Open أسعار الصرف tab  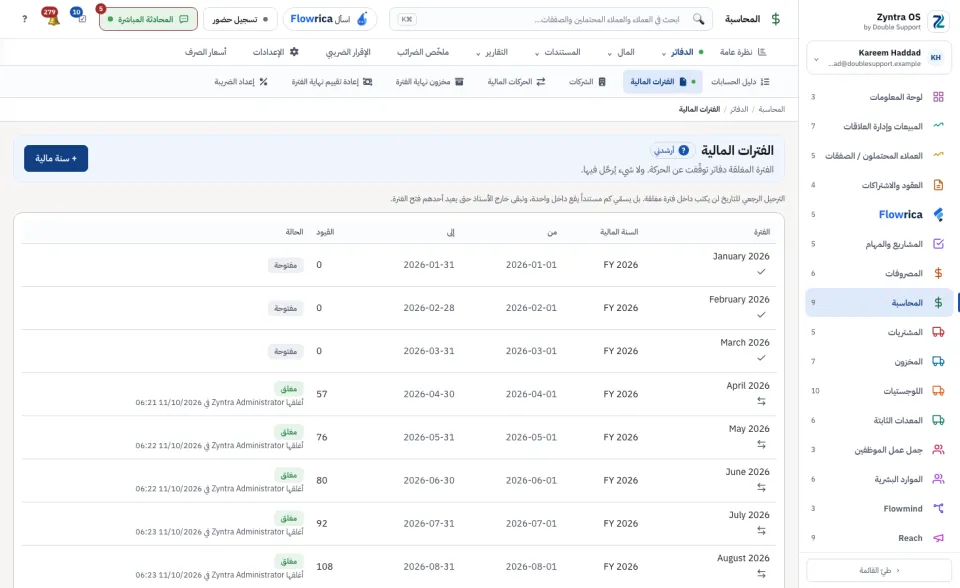point(206,52)
